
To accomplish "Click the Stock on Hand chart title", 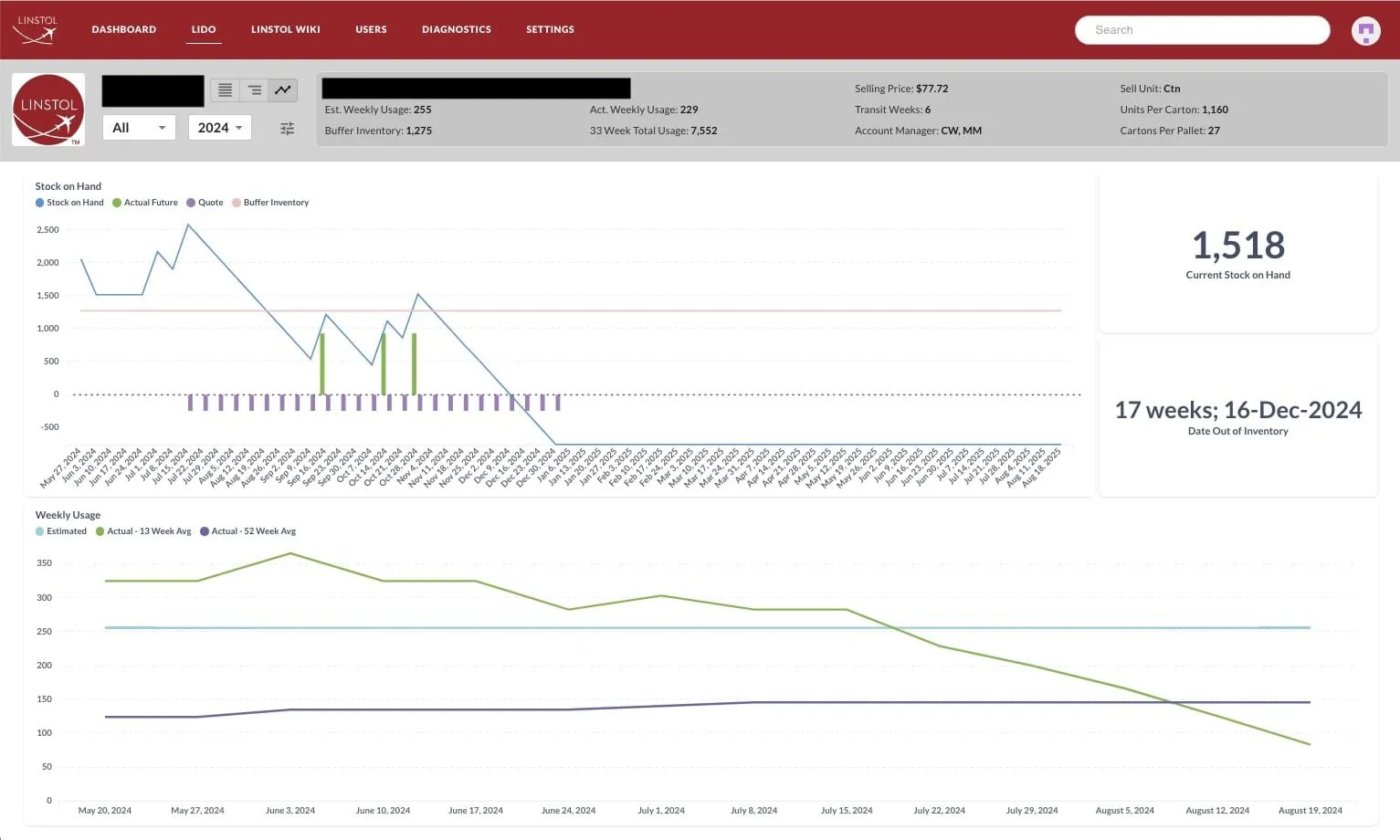I will (68, 186).
